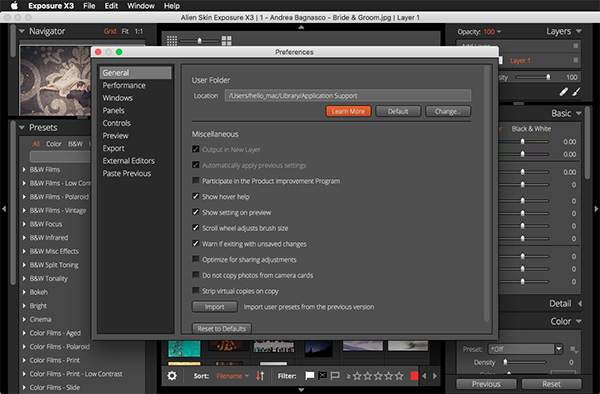Select Performance in Preferences sidebar
The width and height of the screenshot is (600, 394).
pyautogui.click(x=124, y=85)
